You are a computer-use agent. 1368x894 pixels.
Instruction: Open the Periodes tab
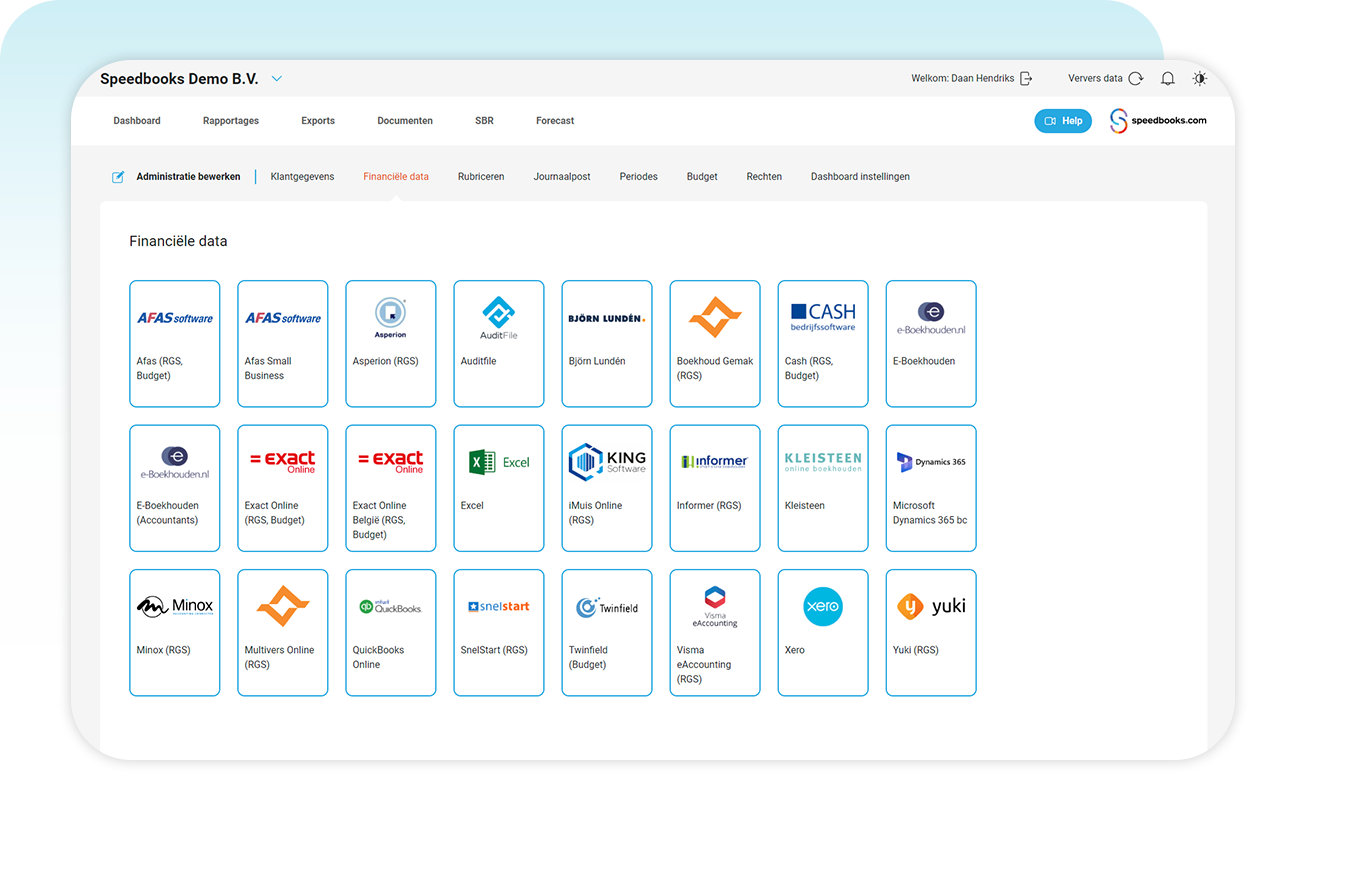coord(638,177)
